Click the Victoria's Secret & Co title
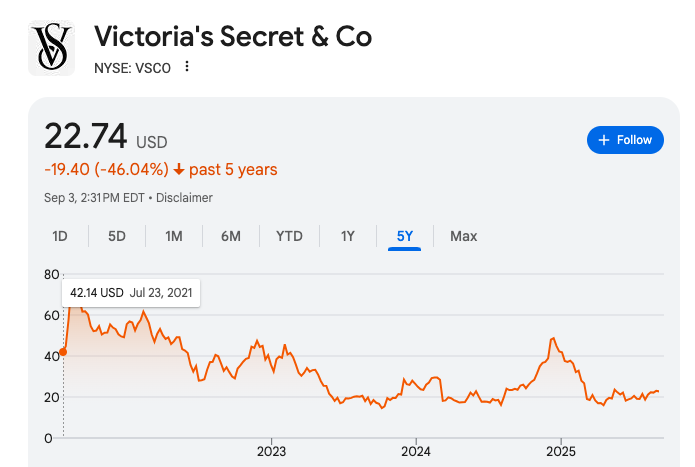Screen dimensions: 695x467 pyautogui.click(x=233, y=36)
